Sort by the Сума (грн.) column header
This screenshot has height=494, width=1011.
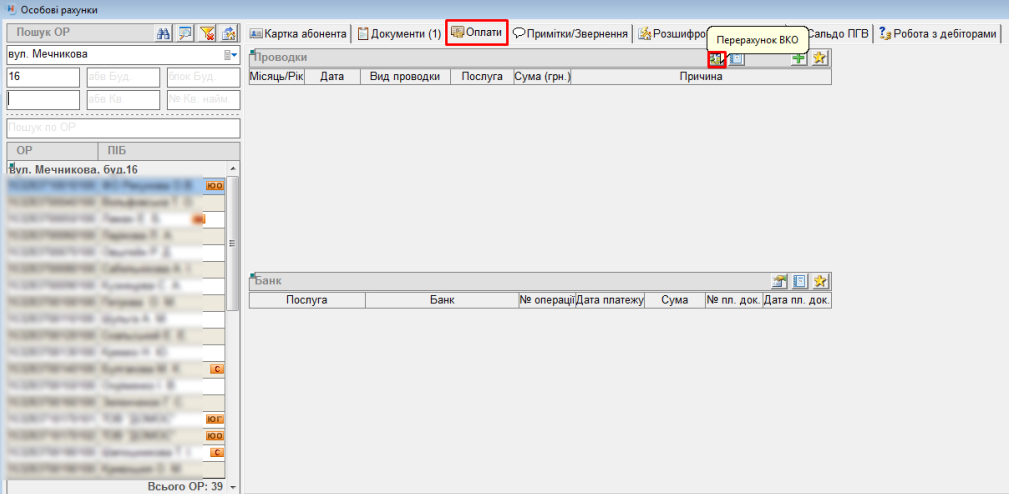pos(541,76)
